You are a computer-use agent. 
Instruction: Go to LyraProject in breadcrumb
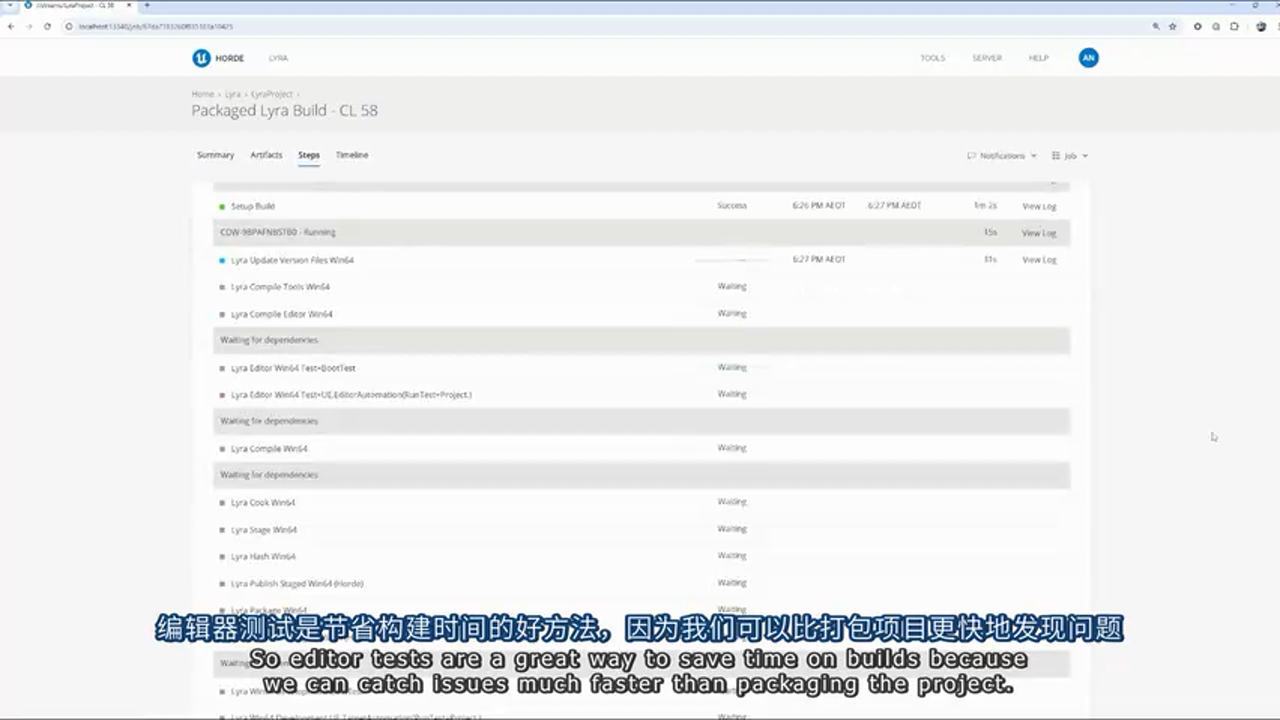[x=271, y=94]
